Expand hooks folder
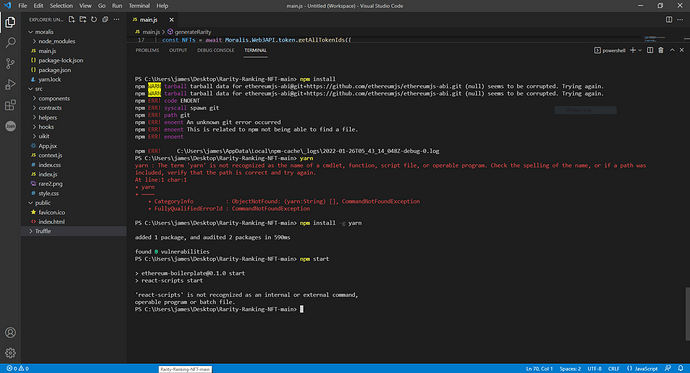The height and width of the screenshot is (373, 690). (x=74, y=127)
